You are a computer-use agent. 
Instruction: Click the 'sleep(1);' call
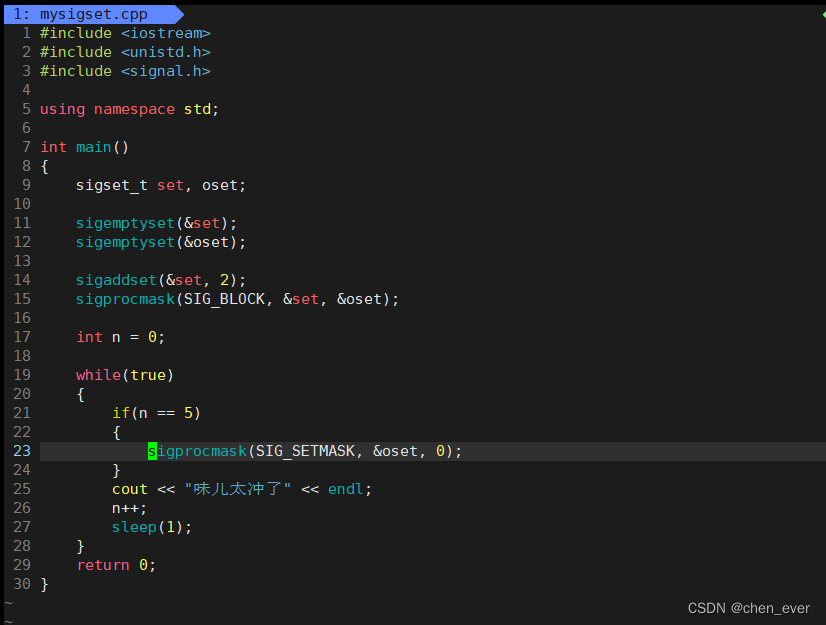pyautogui.click(x=152, y=528)
